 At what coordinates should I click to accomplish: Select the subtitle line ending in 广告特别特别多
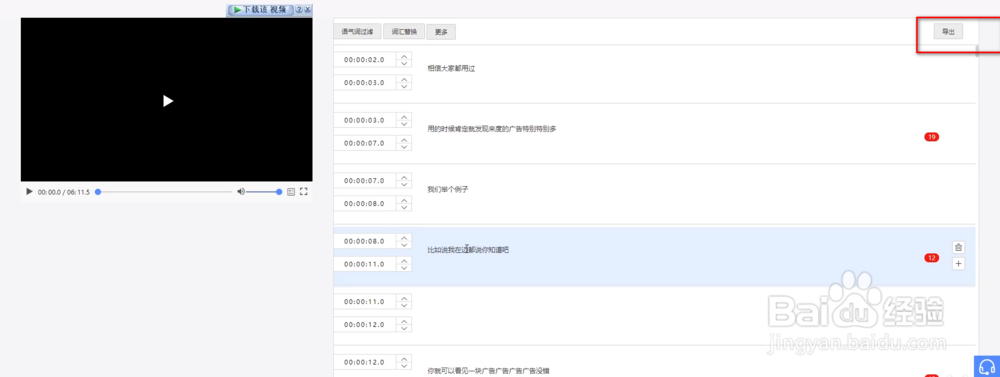[x=492, y=129]
